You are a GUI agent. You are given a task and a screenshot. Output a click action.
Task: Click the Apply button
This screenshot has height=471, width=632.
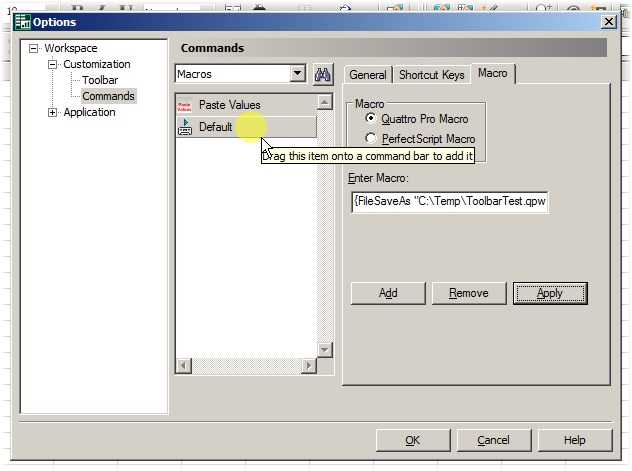(549, 293)
